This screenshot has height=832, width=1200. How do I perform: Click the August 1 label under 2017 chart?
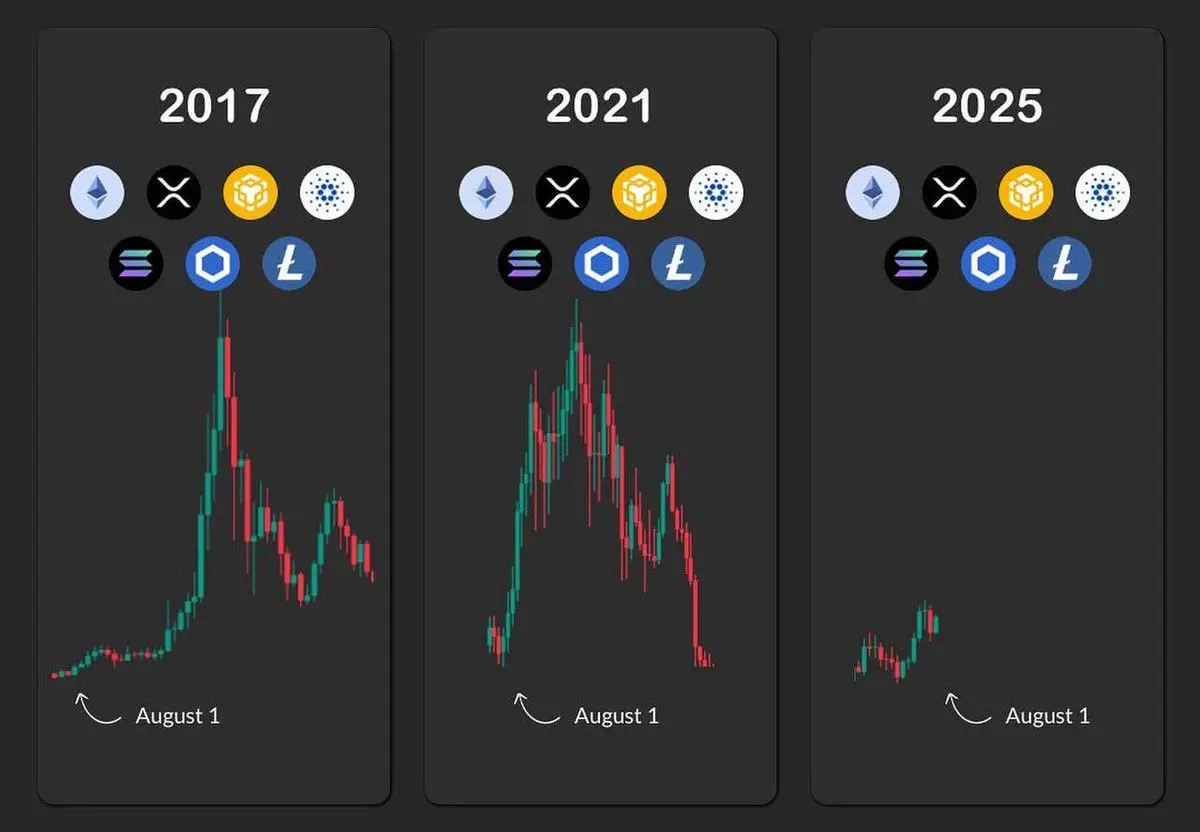coord(178,716)
